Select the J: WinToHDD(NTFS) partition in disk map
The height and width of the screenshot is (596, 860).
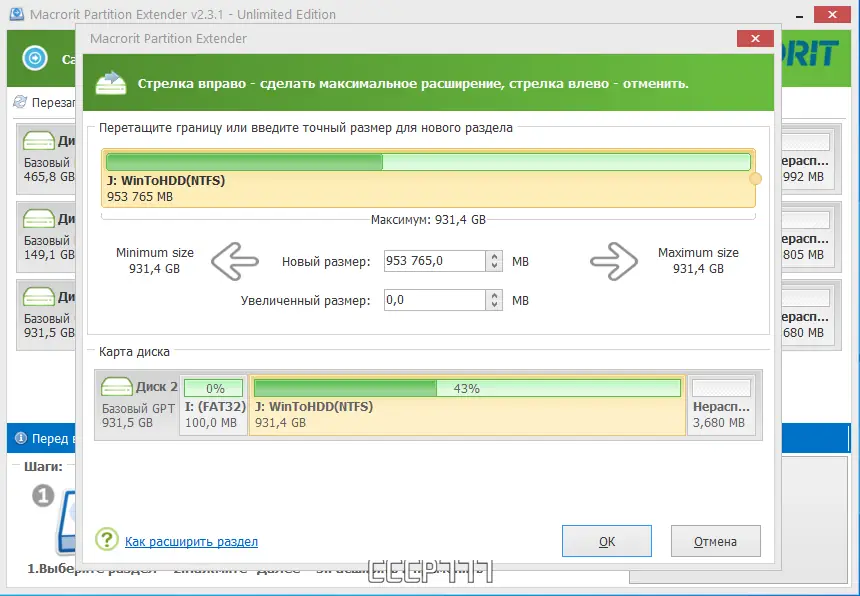tap(467, 405)
